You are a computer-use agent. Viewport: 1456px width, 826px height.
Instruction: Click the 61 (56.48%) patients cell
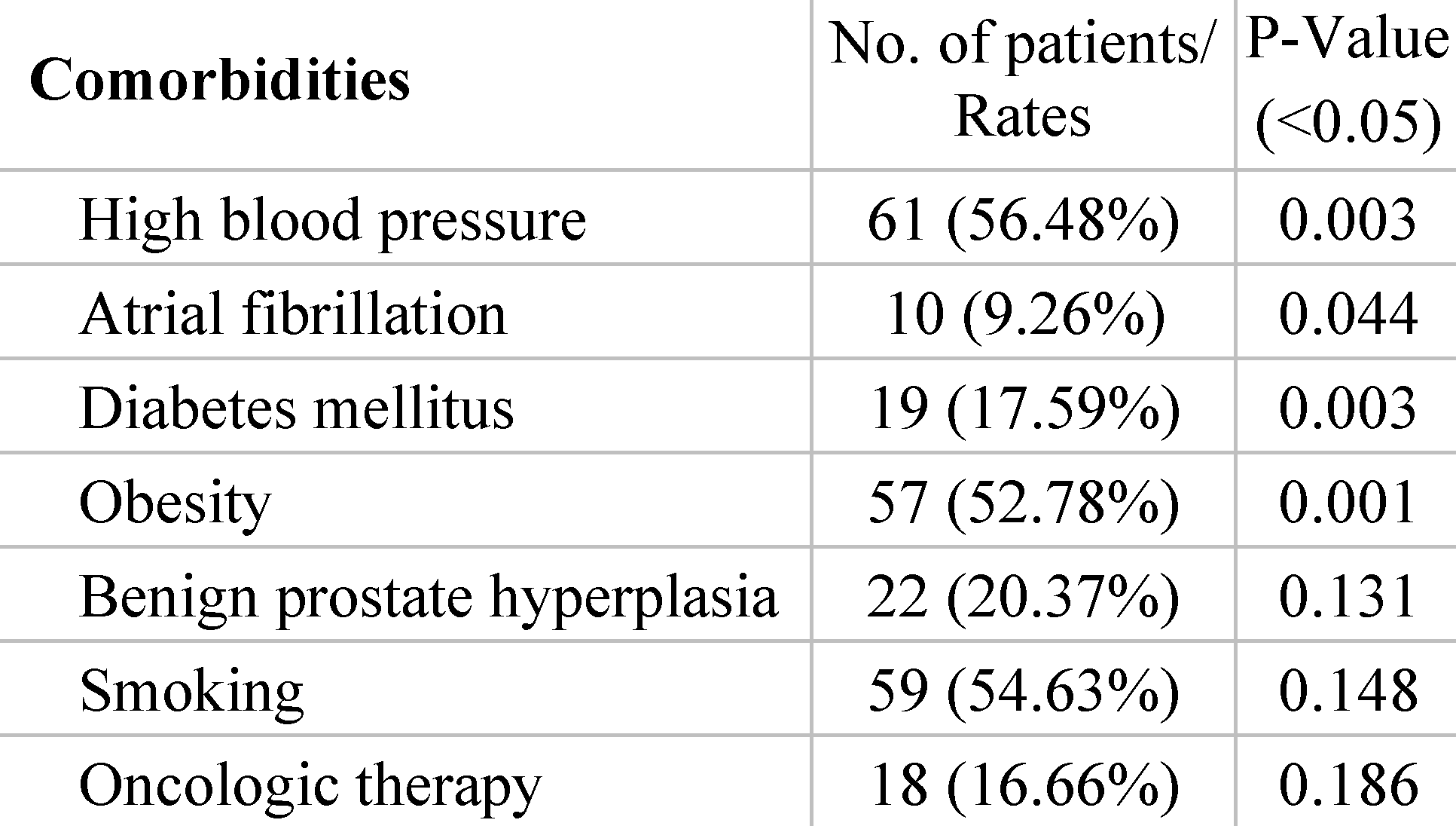point(1023,220)
